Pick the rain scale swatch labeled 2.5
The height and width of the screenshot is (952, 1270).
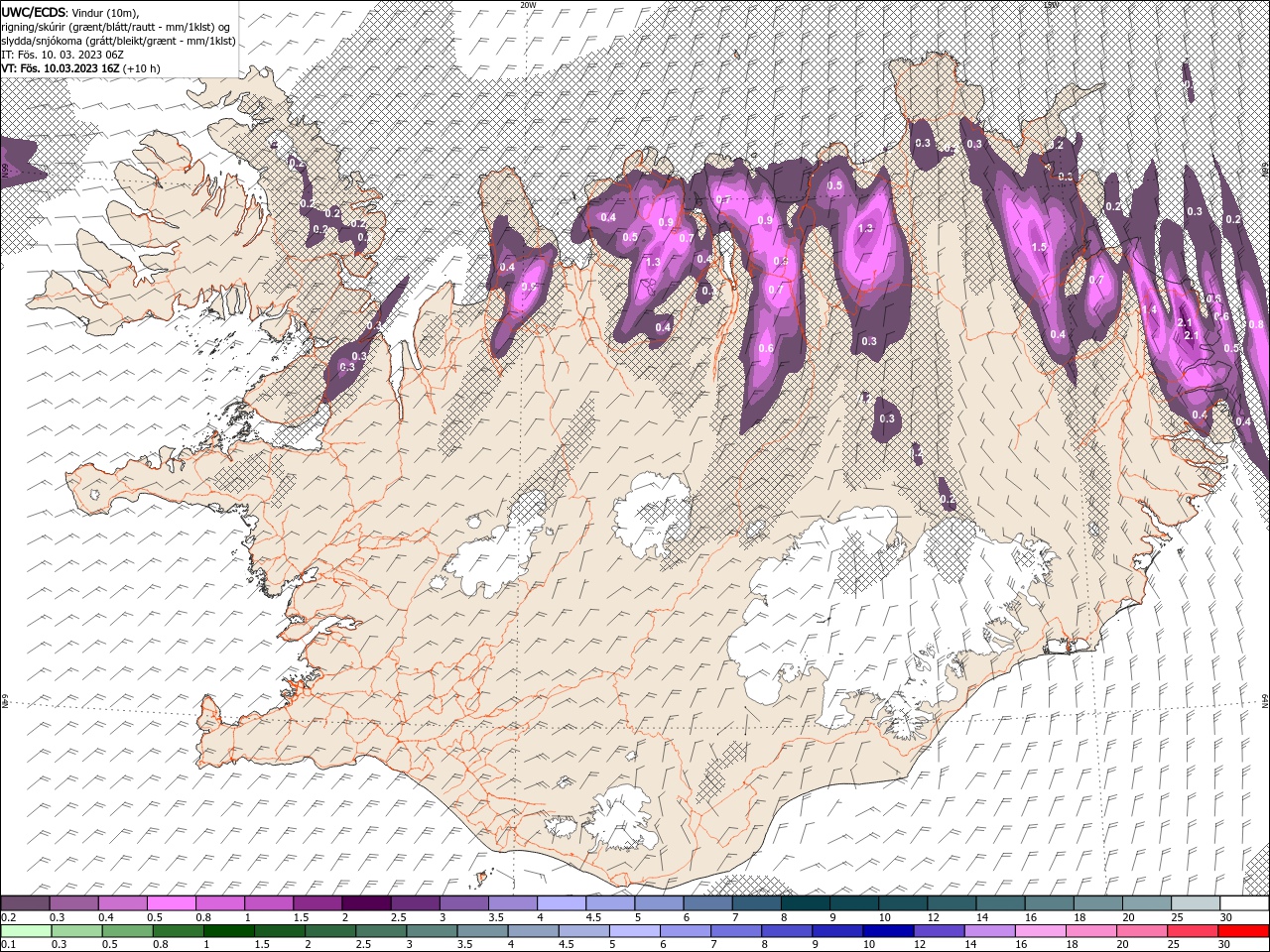[381, 931]
